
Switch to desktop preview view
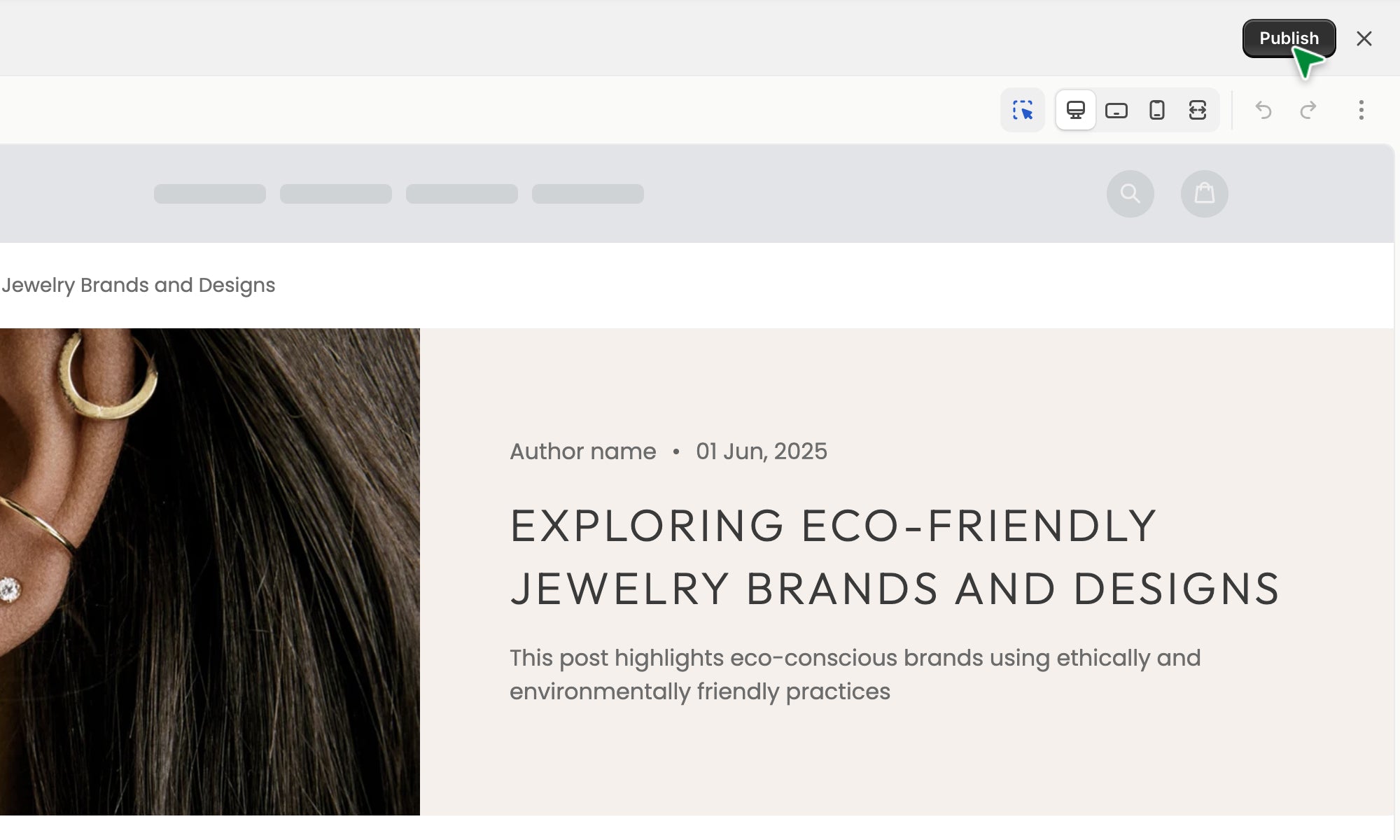1075,111
